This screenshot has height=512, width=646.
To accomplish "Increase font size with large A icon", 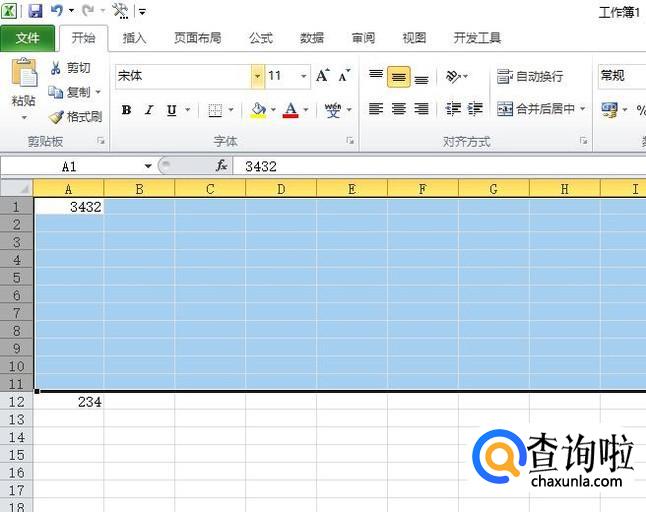I will click(323, 76).
